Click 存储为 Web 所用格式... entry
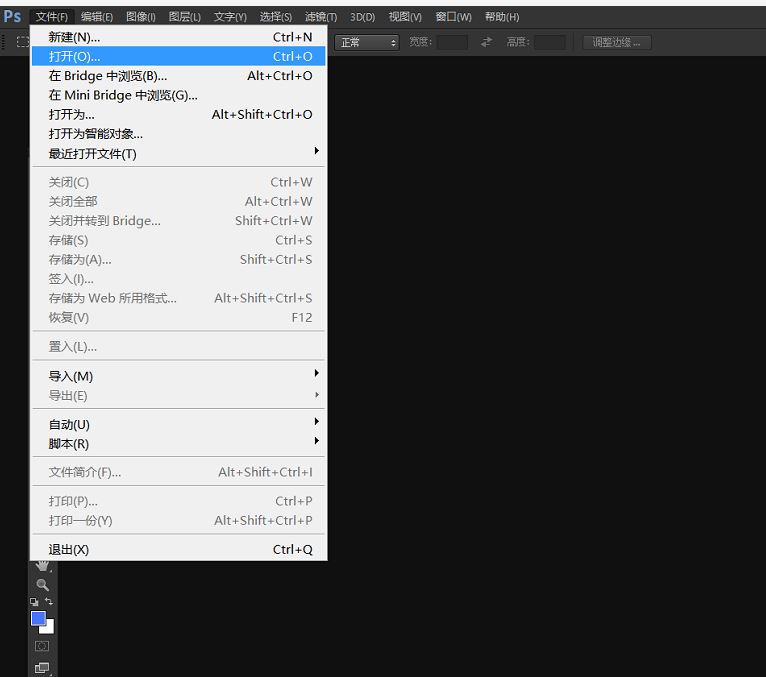Image resolution: width=766 pixels, height=677 pixels. click(178, 298)
